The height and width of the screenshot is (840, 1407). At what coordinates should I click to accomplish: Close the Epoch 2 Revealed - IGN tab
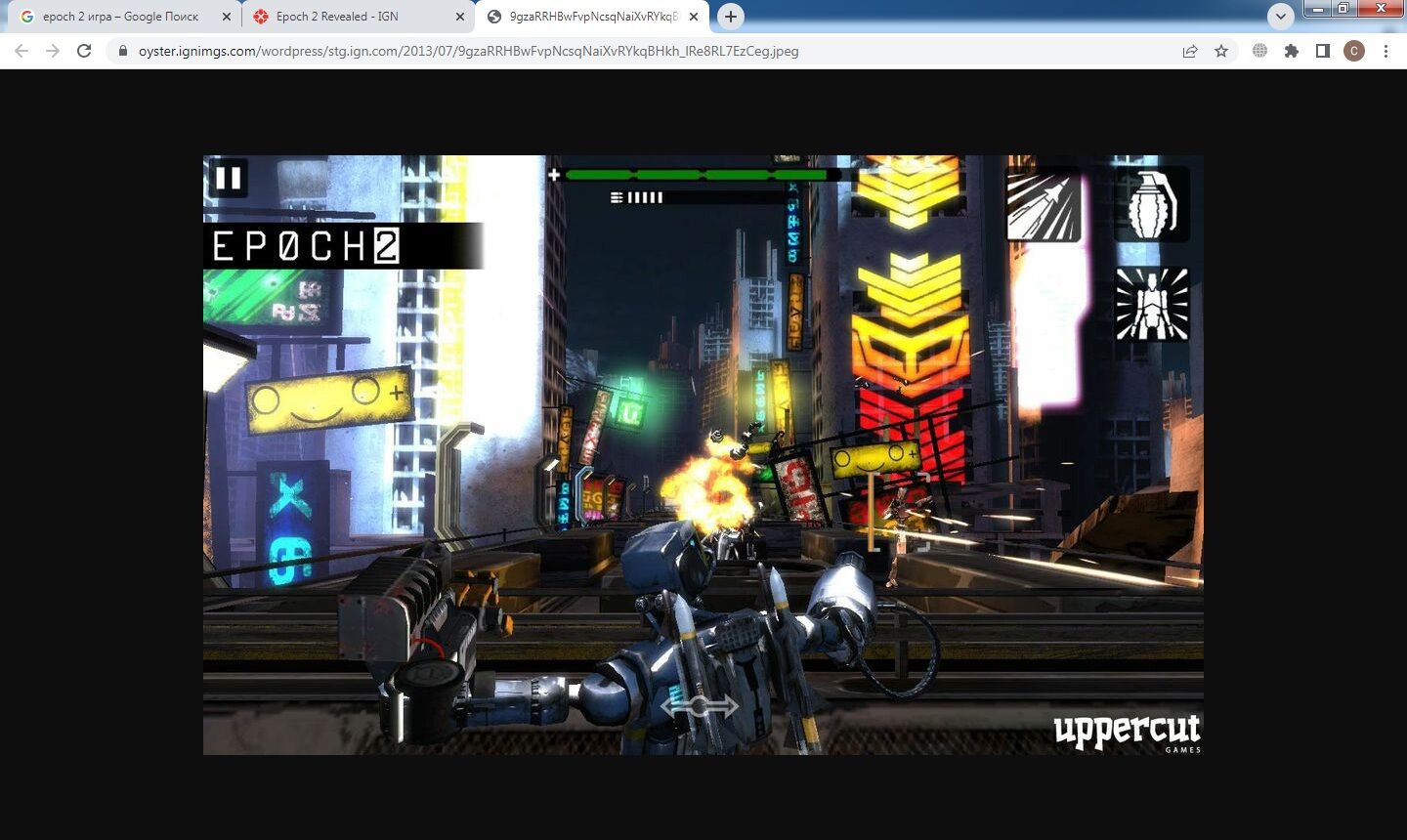pyautogui.click(x=460, y=17)
